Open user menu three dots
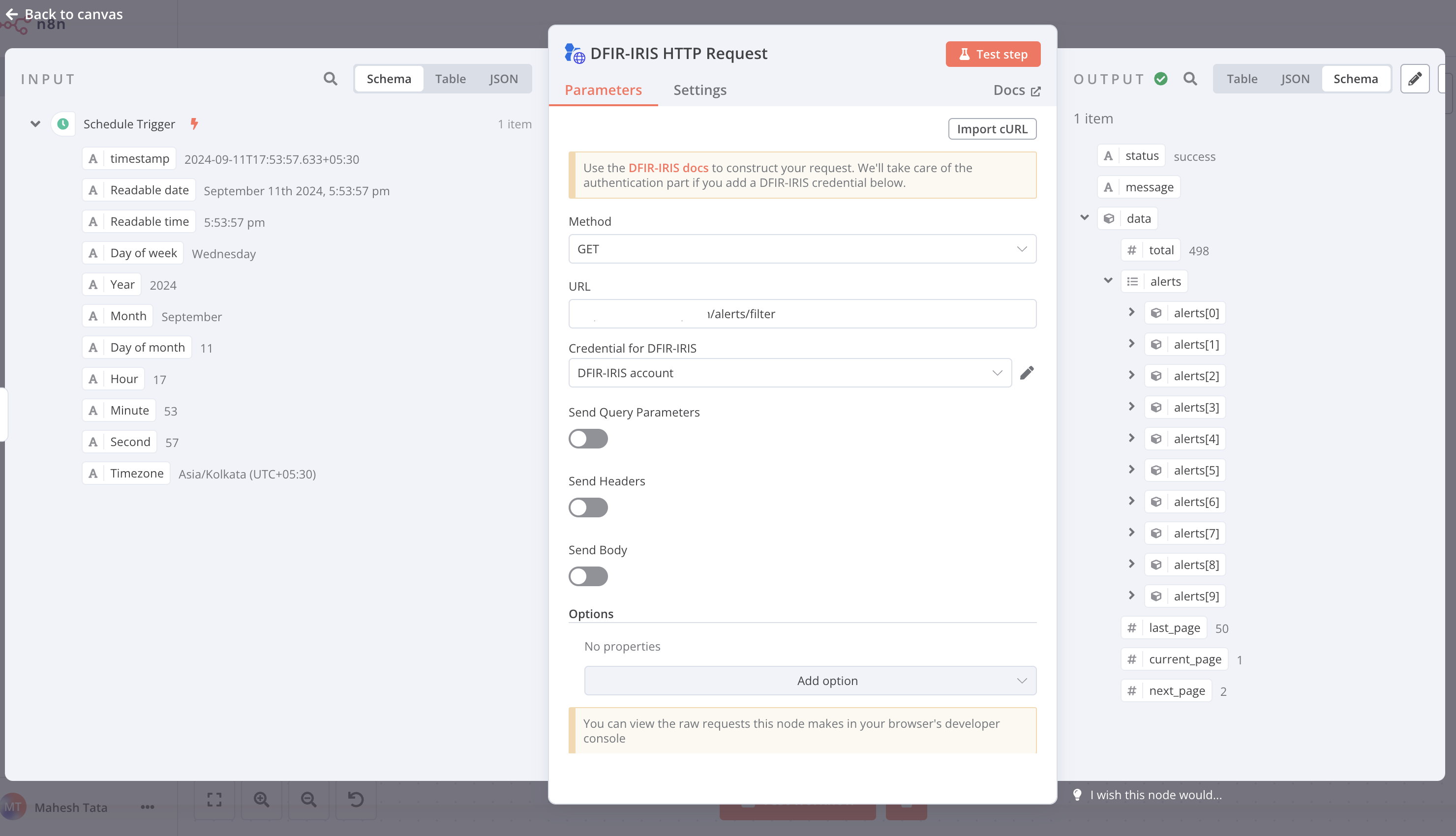The height and width of the screenshot is (836, 1456). tap(148, 806)
